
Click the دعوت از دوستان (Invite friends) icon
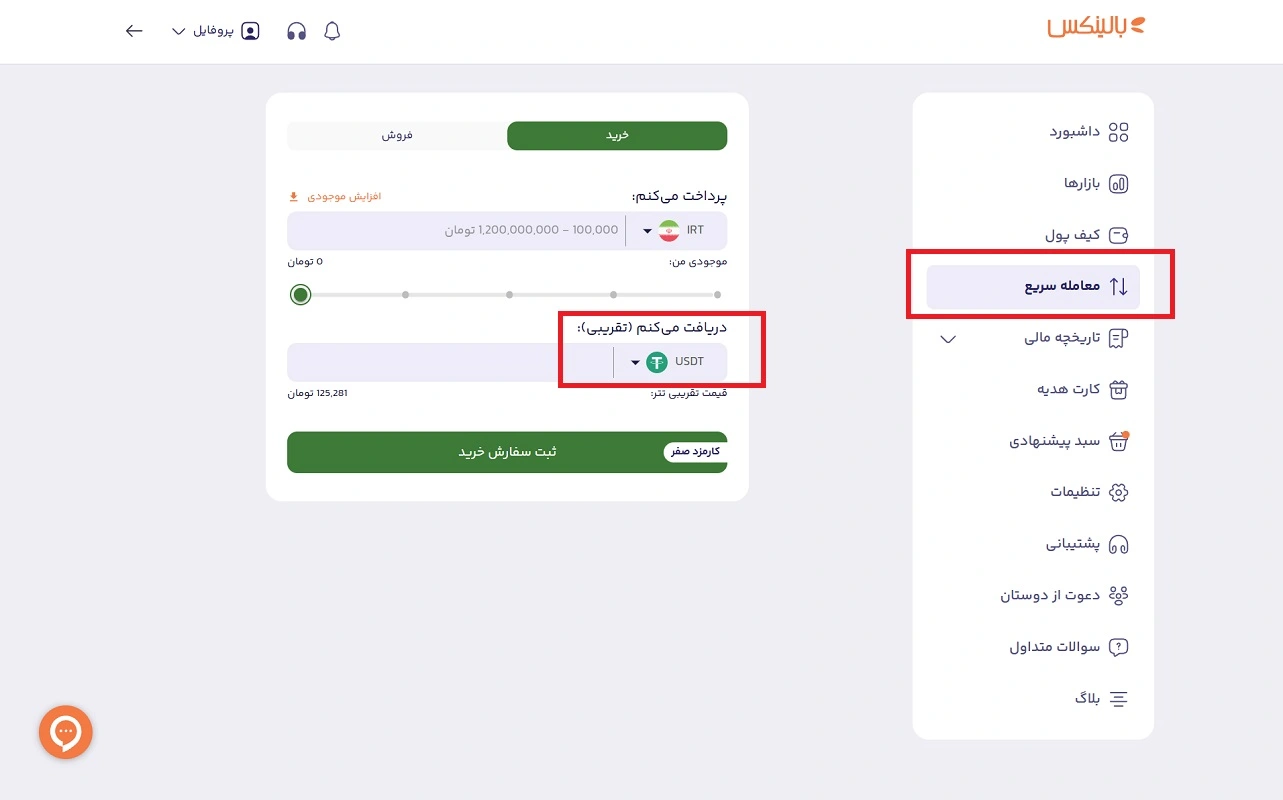tap(1118, 594)
